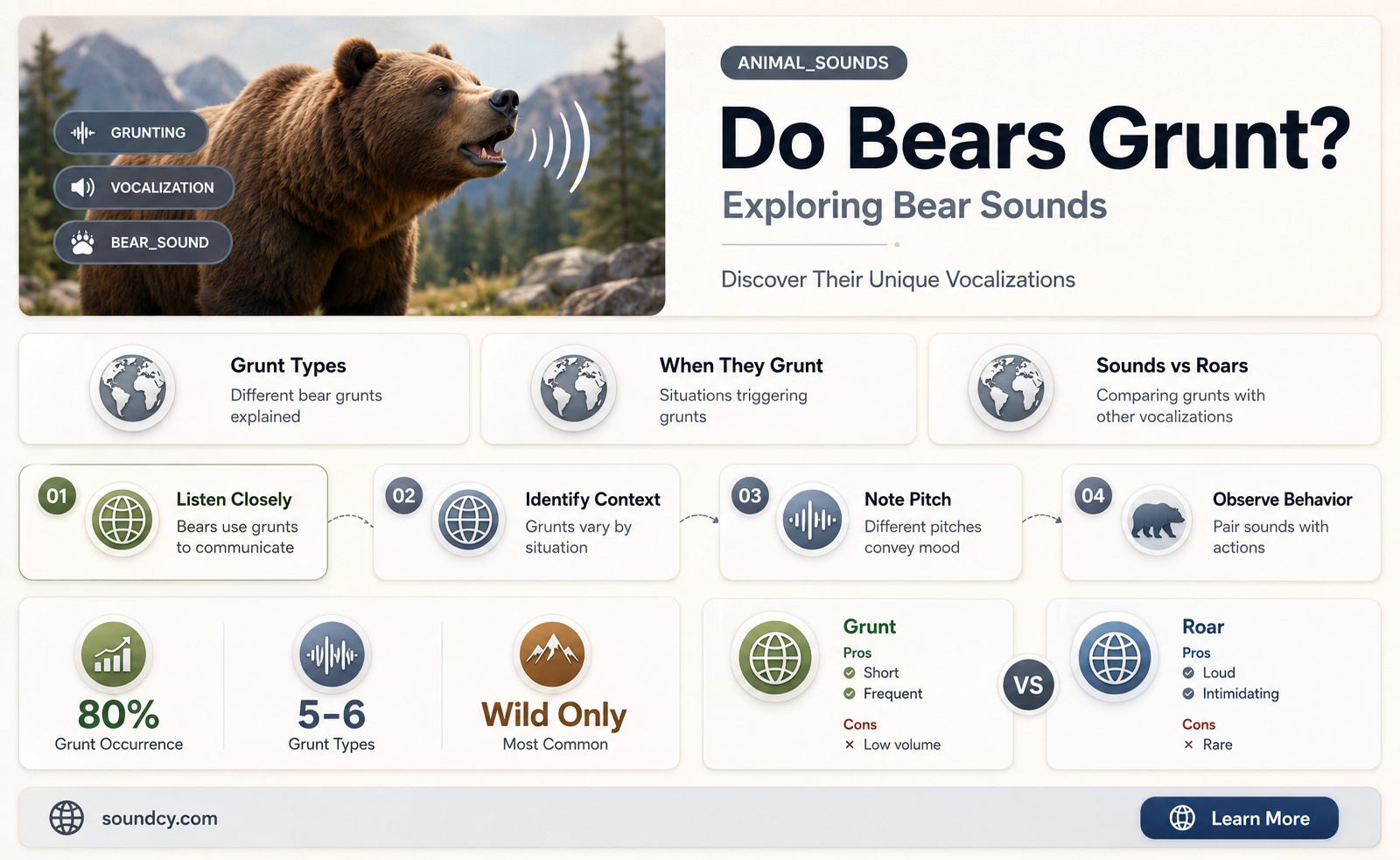
Task: Click the Comparing grunts with other vocalizations text
Action: (x=1180, y=406)
